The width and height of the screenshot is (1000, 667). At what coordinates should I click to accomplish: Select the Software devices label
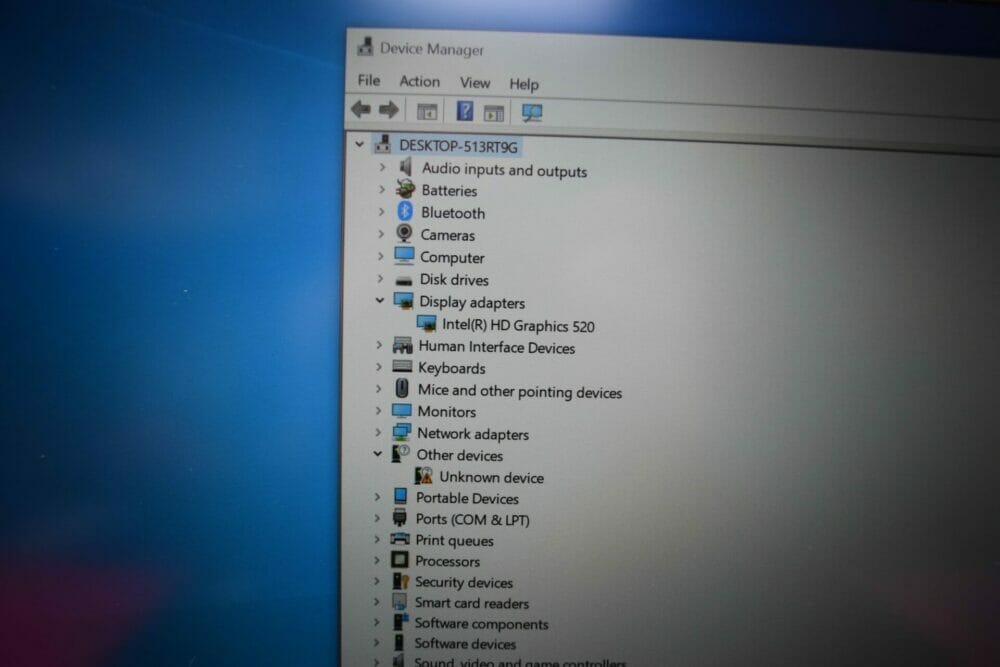465,644
